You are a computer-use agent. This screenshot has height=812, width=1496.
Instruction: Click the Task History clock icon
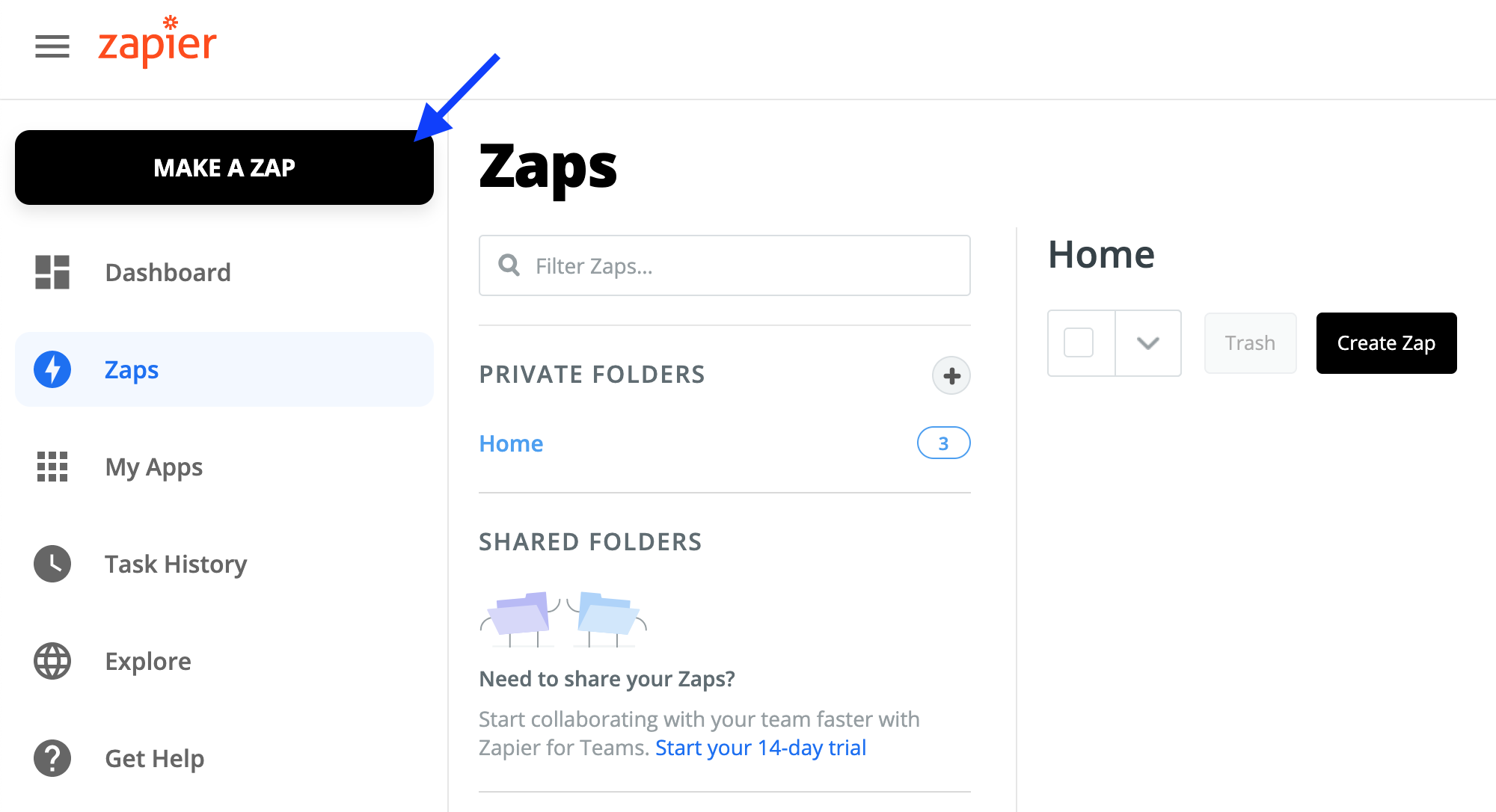(52, 564)
